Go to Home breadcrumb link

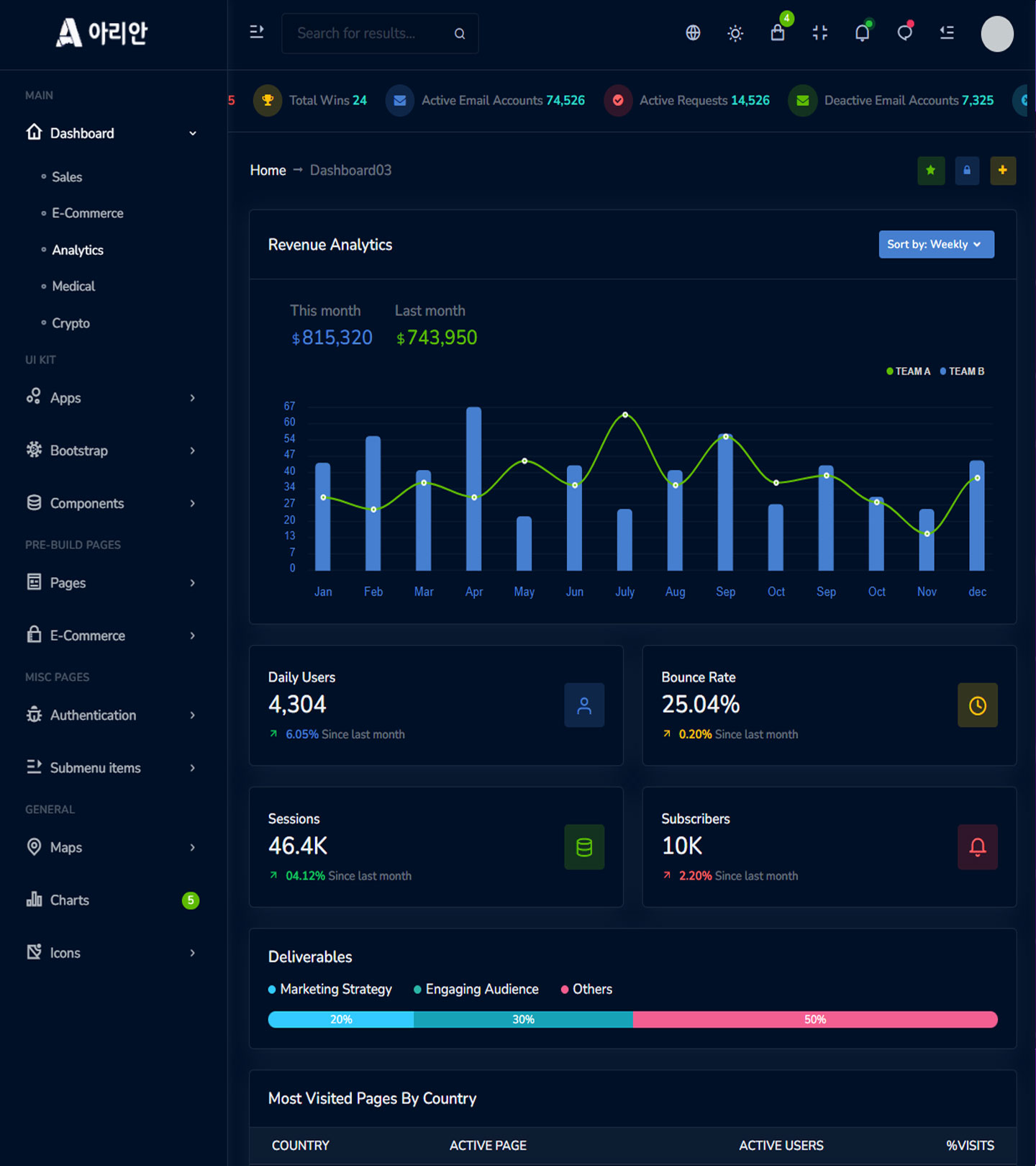[268, 171]
